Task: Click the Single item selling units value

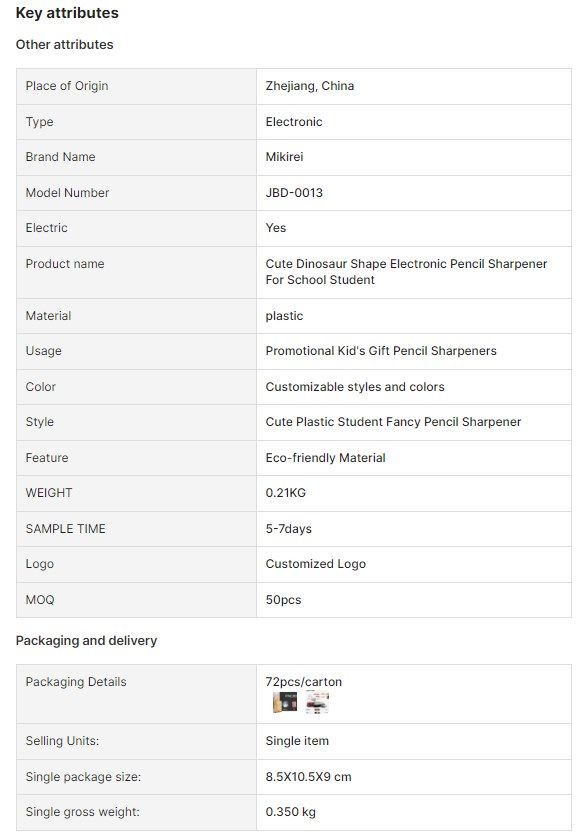Action: point(297,741)
